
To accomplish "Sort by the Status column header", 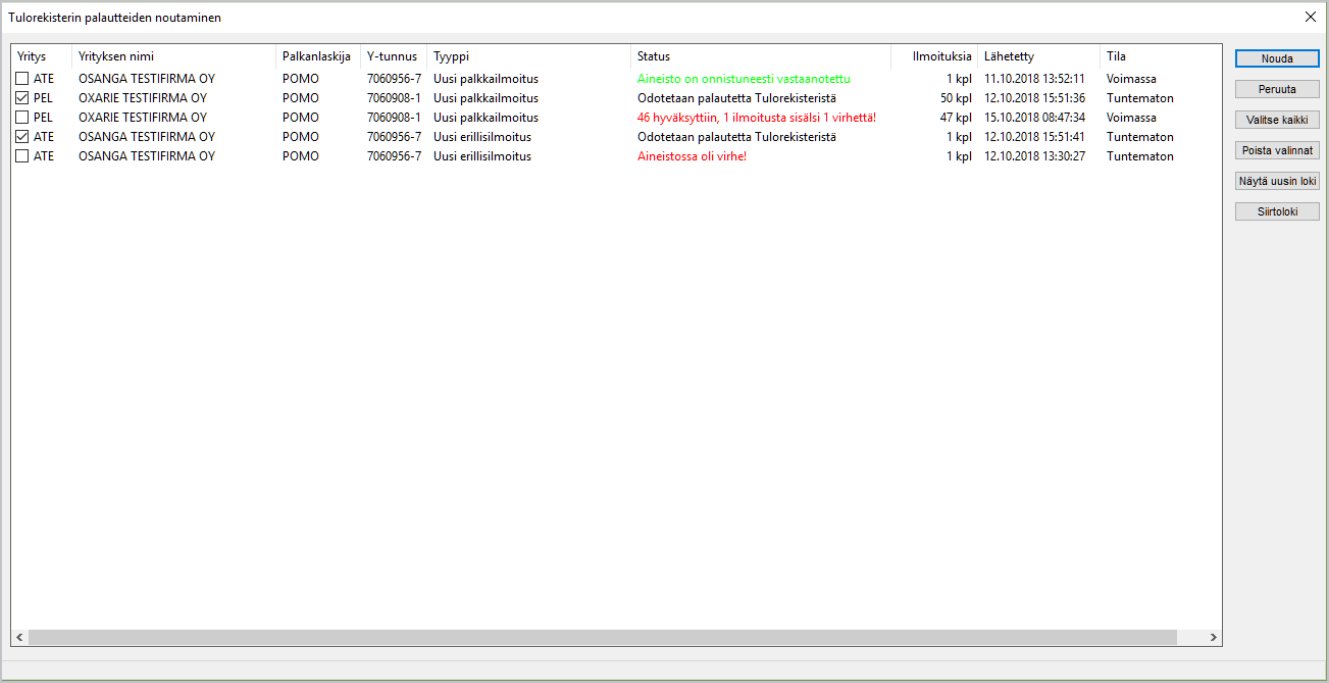I will point(760,57).
